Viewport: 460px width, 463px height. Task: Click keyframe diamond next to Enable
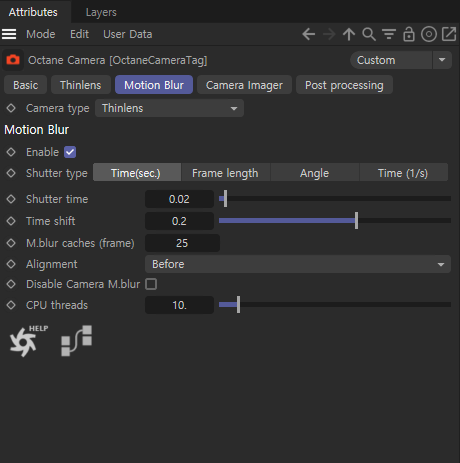pyautogui.click(x=11, y=152)
